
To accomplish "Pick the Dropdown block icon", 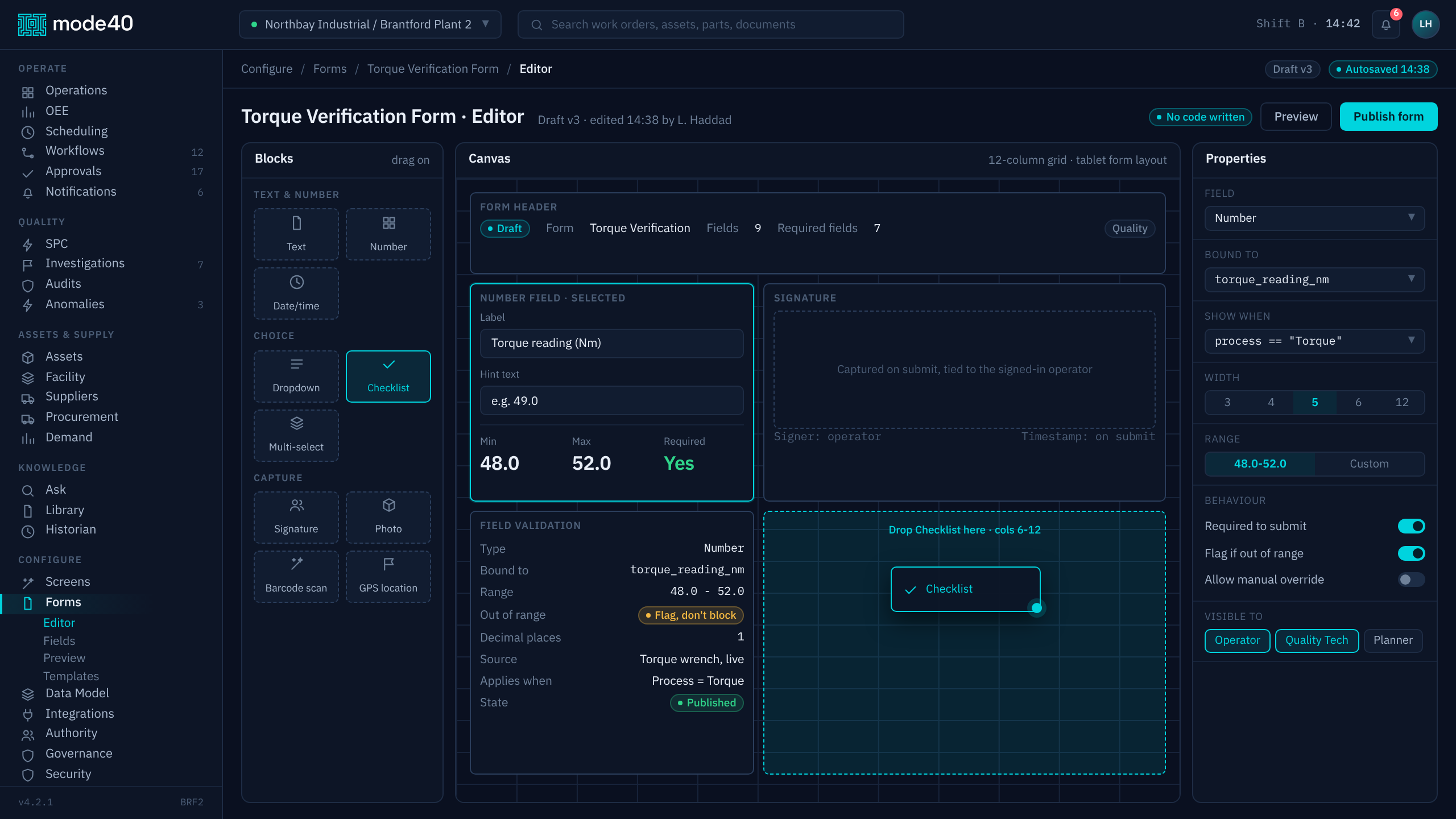I will pyautogui.click(x=296, y=364).
